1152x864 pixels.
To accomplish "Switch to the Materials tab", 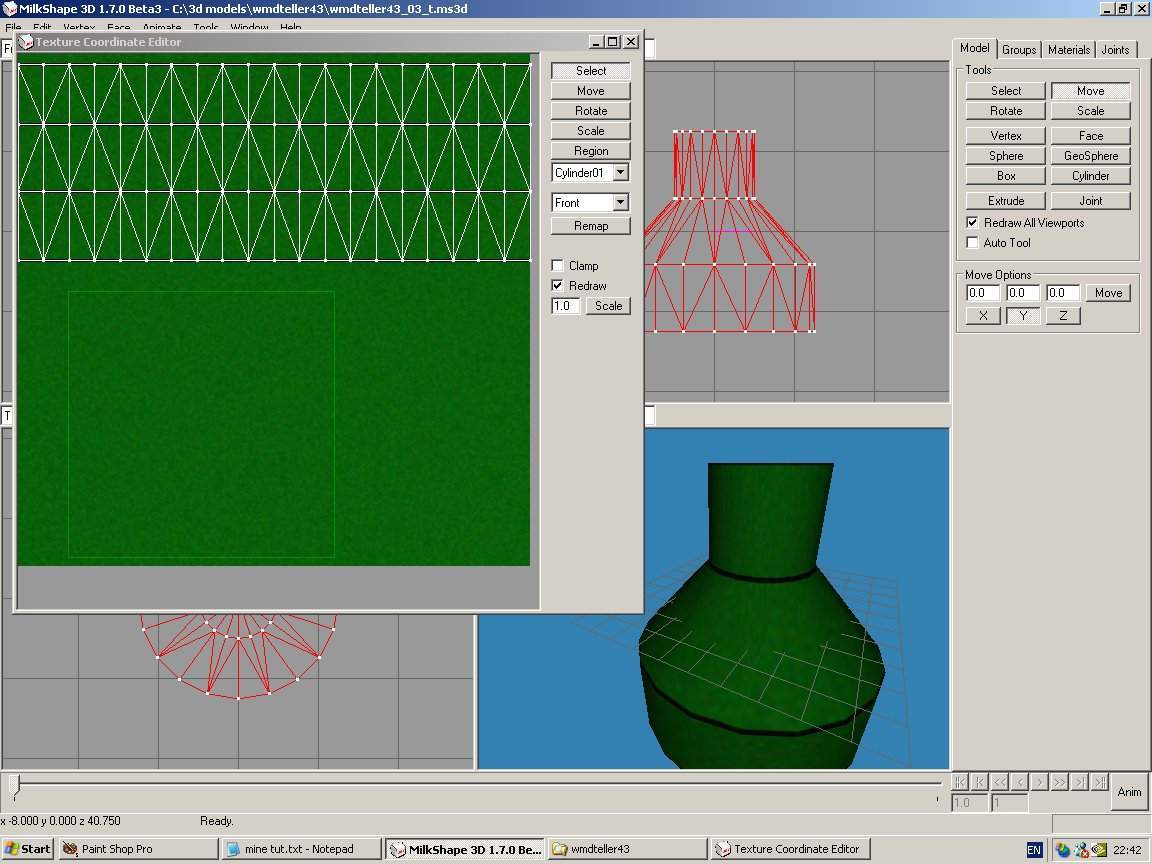I will [x=1068, y=49].
